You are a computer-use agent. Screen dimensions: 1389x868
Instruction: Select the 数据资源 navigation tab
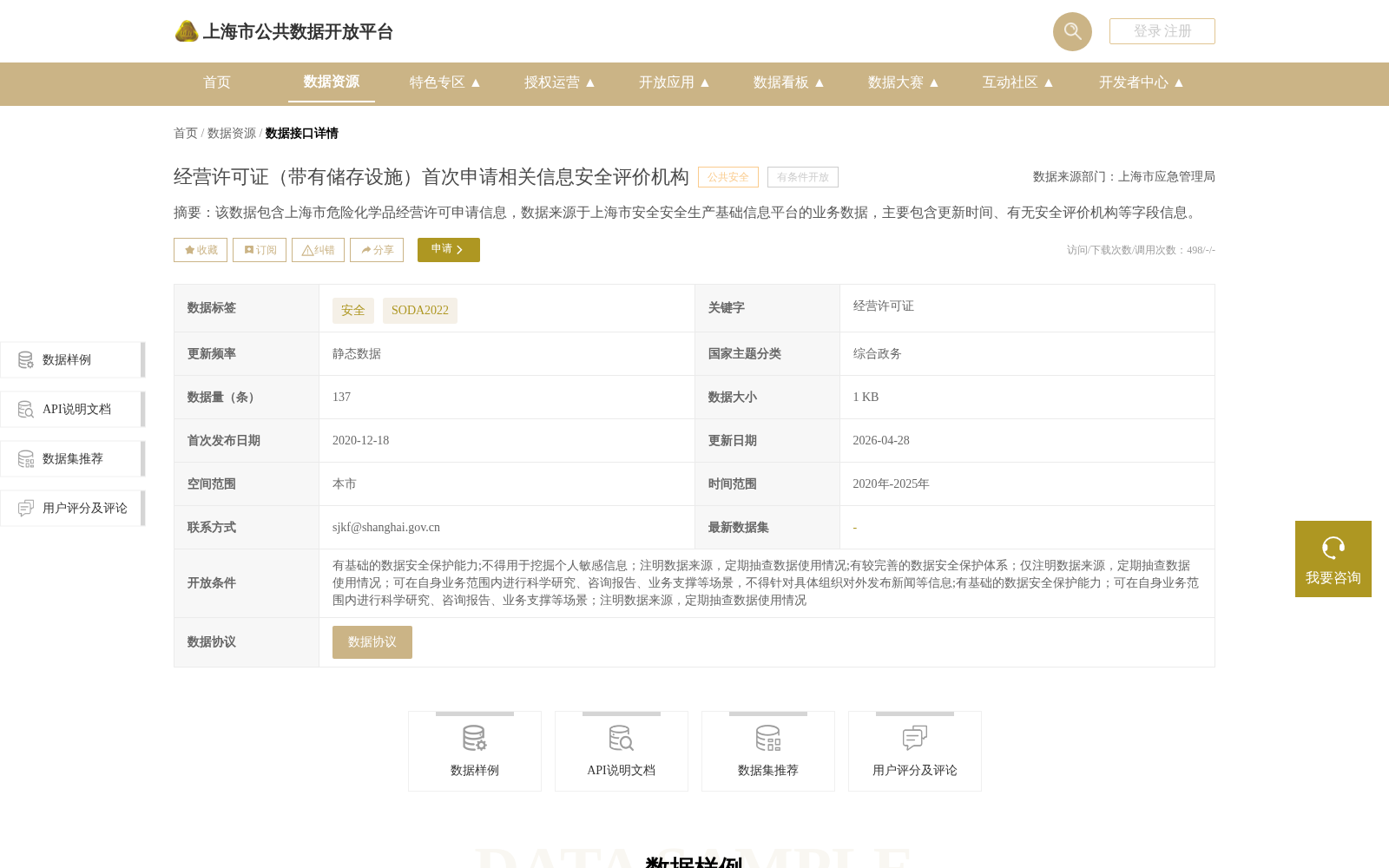pyautogui.click(x=332, y=82)
